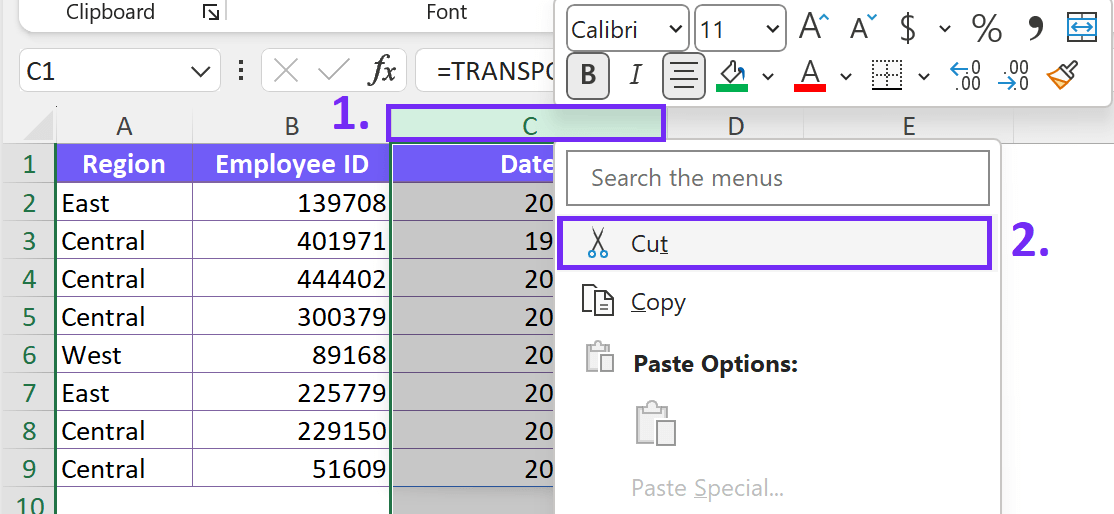Image resolution: width=1114 pixels, height=514 pixels.
Task: Apply Percent Style format icon
Action: [987, 28]
